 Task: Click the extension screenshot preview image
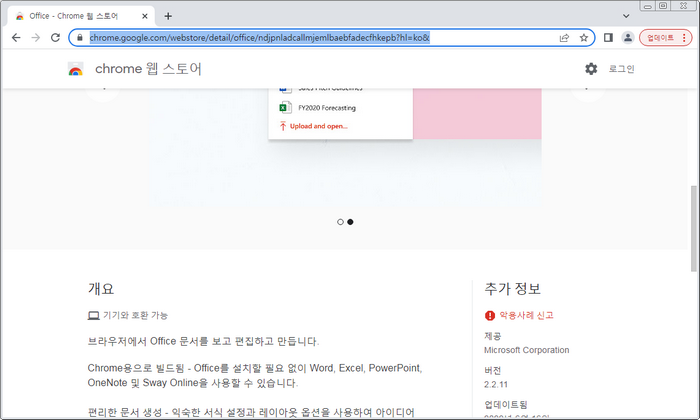pos(346,147)
